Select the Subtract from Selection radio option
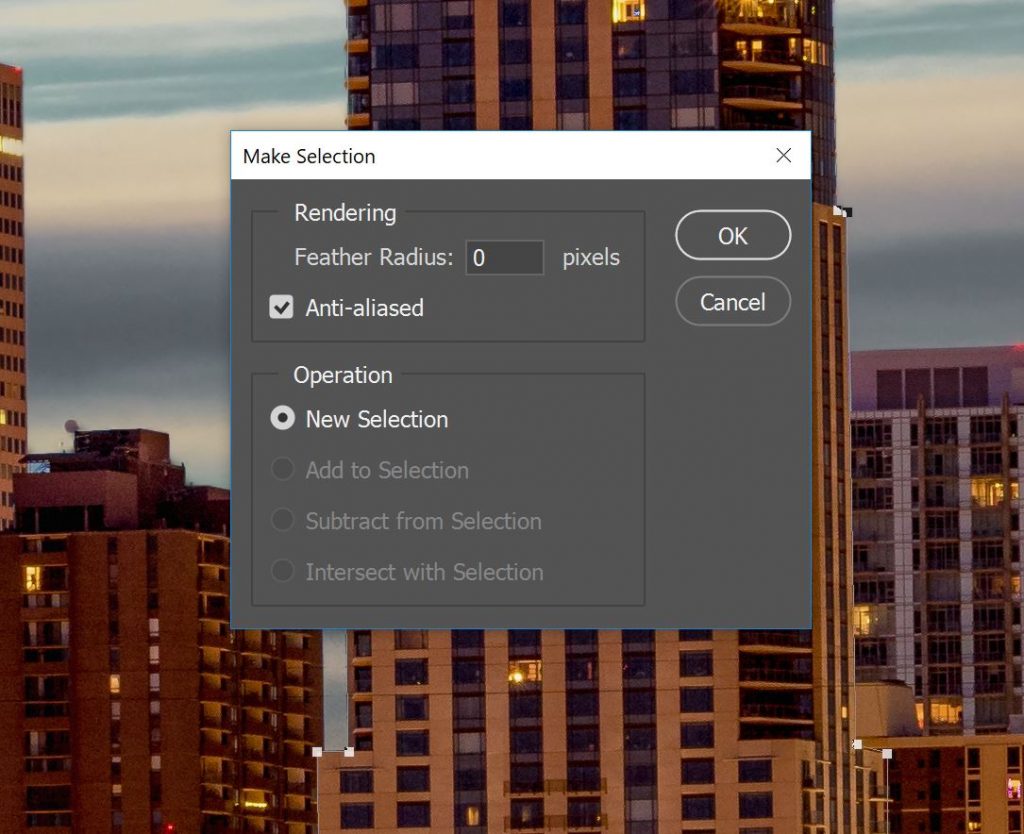Image resolution: width=1024 pixels, height=834 pixels. pyautogui.click(x=283, y=520)
